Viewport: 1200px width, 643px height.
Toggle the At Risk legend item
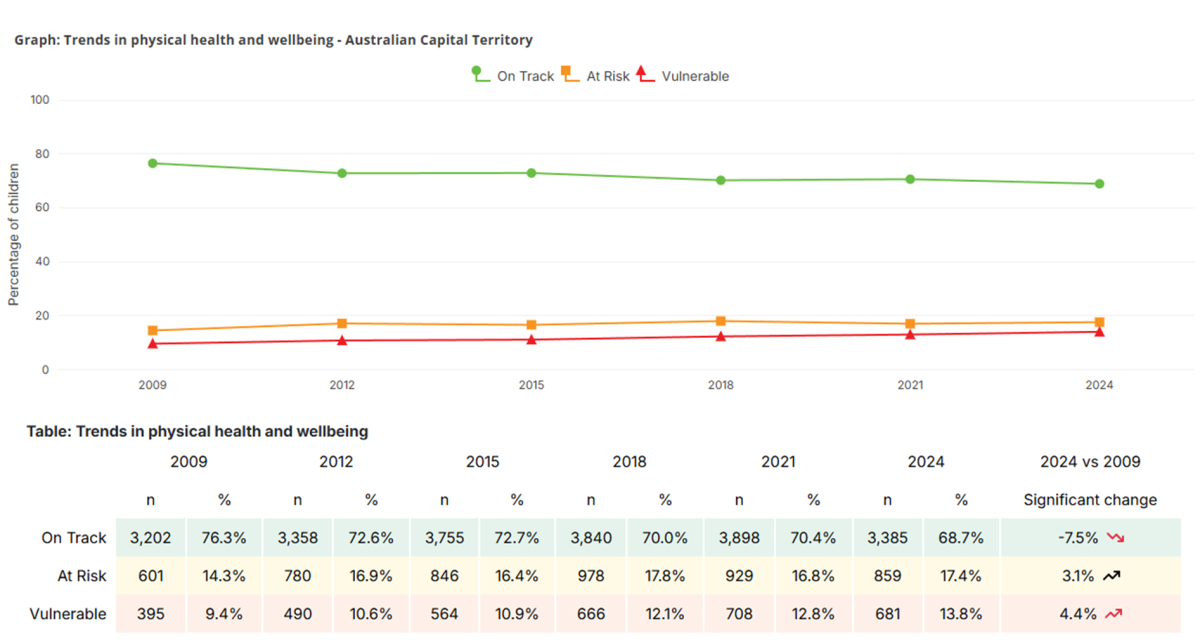pos(595,76)
